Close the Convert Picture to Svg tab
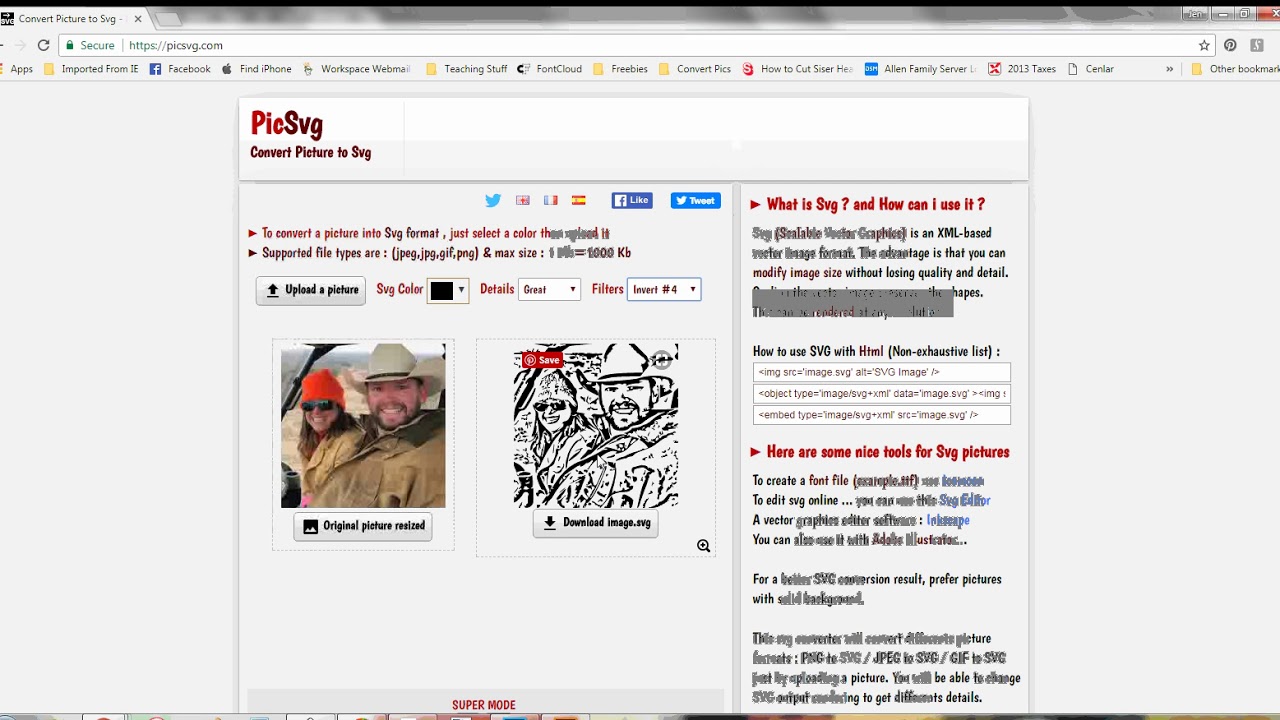This screenshot has width=1280, height=720. point(138,18)
